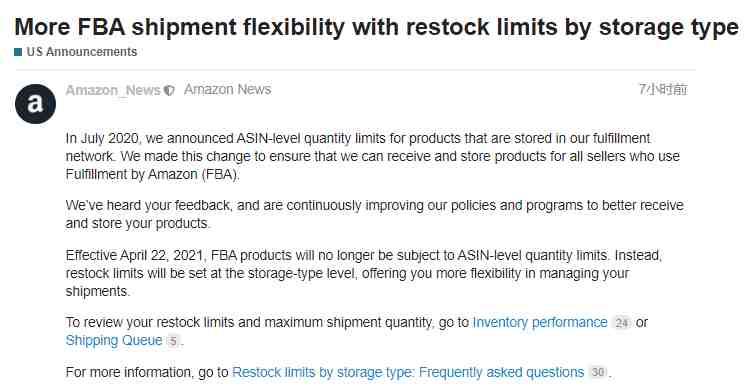Open the Inventory performance link

point(540,322)
